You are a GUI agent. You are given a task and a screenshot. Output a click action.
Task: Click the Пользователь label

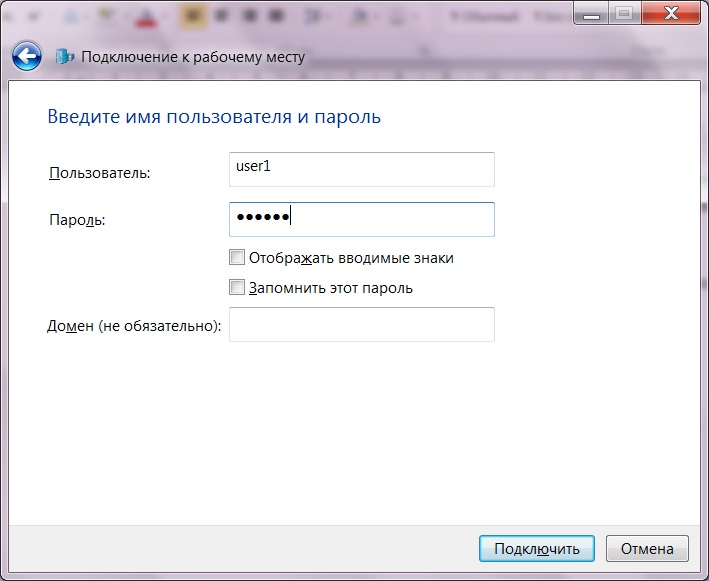click(x=99, y=173)
